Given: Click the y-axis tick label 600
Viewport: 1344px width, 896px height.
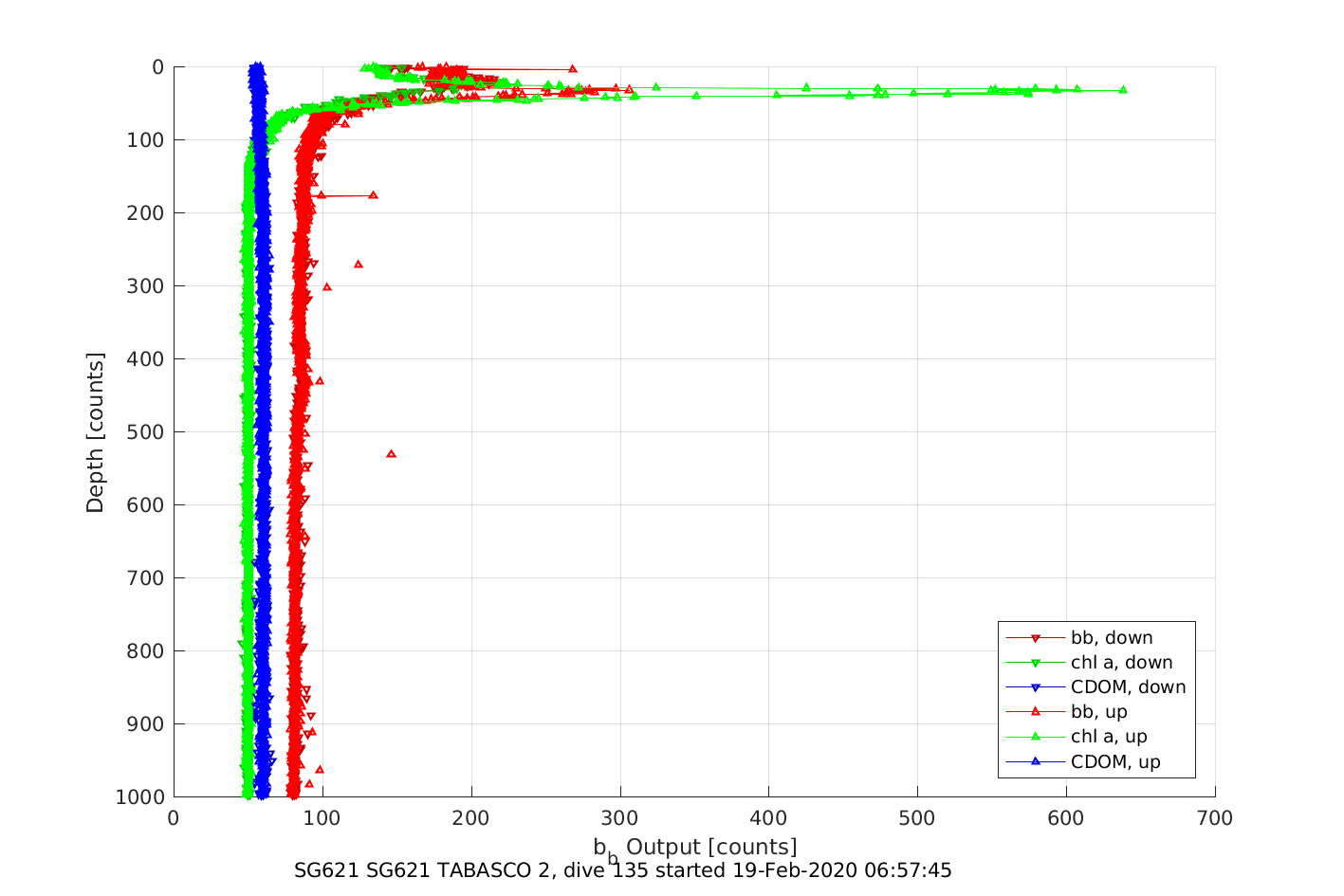Looking at the screenshot, I should [x=146, y=505].
